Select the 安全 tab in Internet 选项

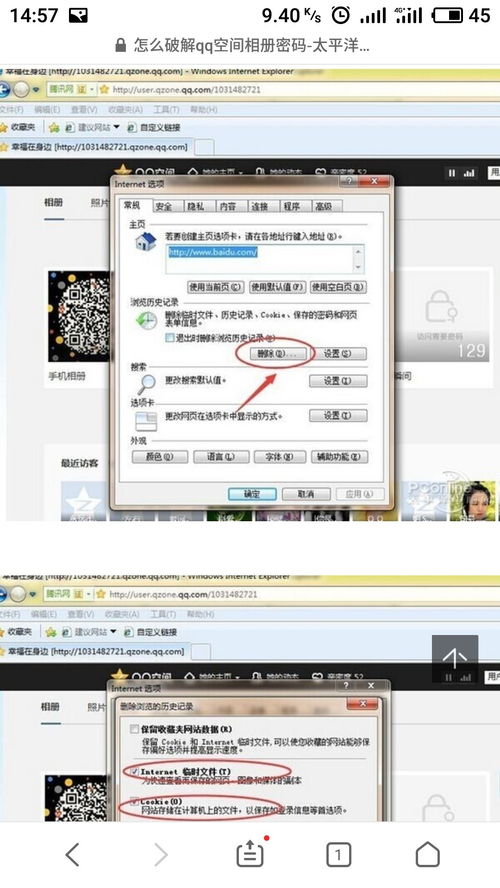pyautogui.click(x=164, y=207)
